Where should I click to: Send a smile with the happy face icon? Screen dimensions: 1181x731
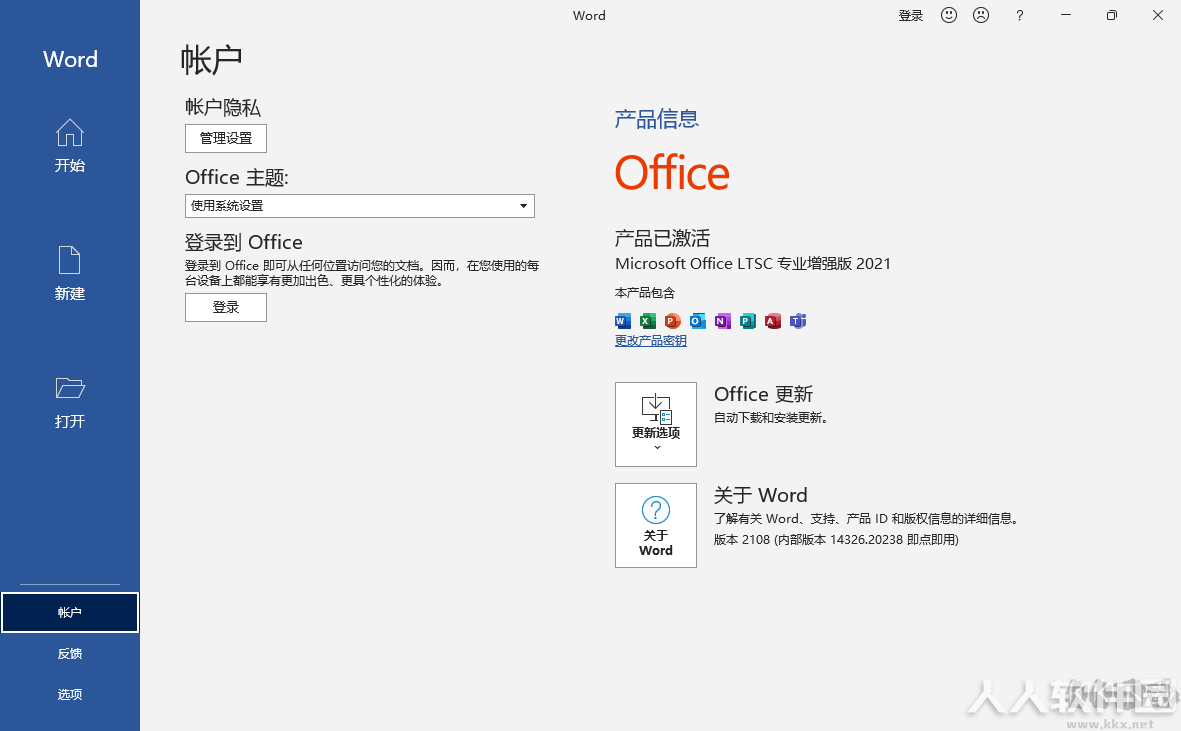(x=949, y=15)
